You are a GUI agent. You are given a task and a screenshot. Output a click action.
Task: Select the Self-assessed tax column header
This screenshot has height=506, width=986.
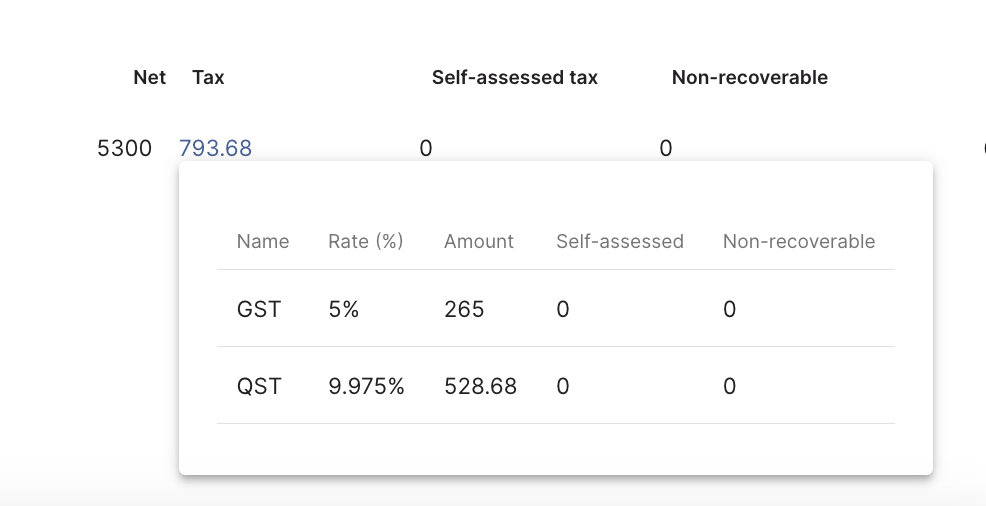click(x=514, y=77)
